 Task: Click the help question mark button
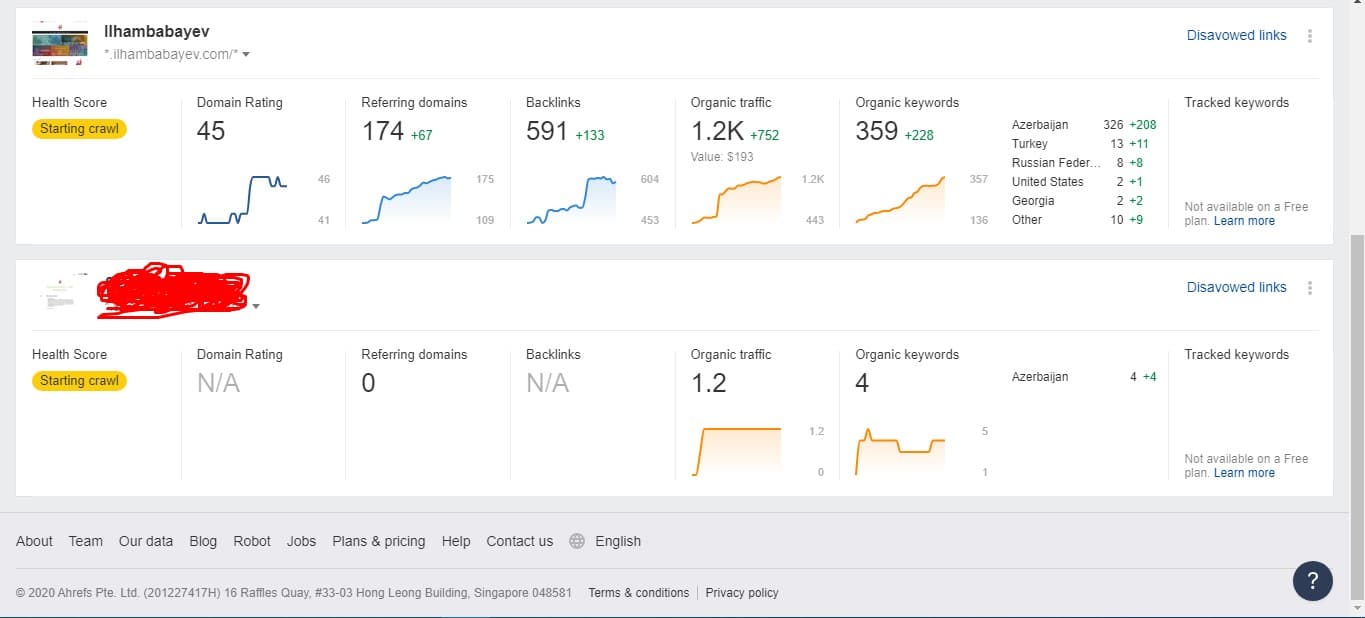click(1312, 581)
